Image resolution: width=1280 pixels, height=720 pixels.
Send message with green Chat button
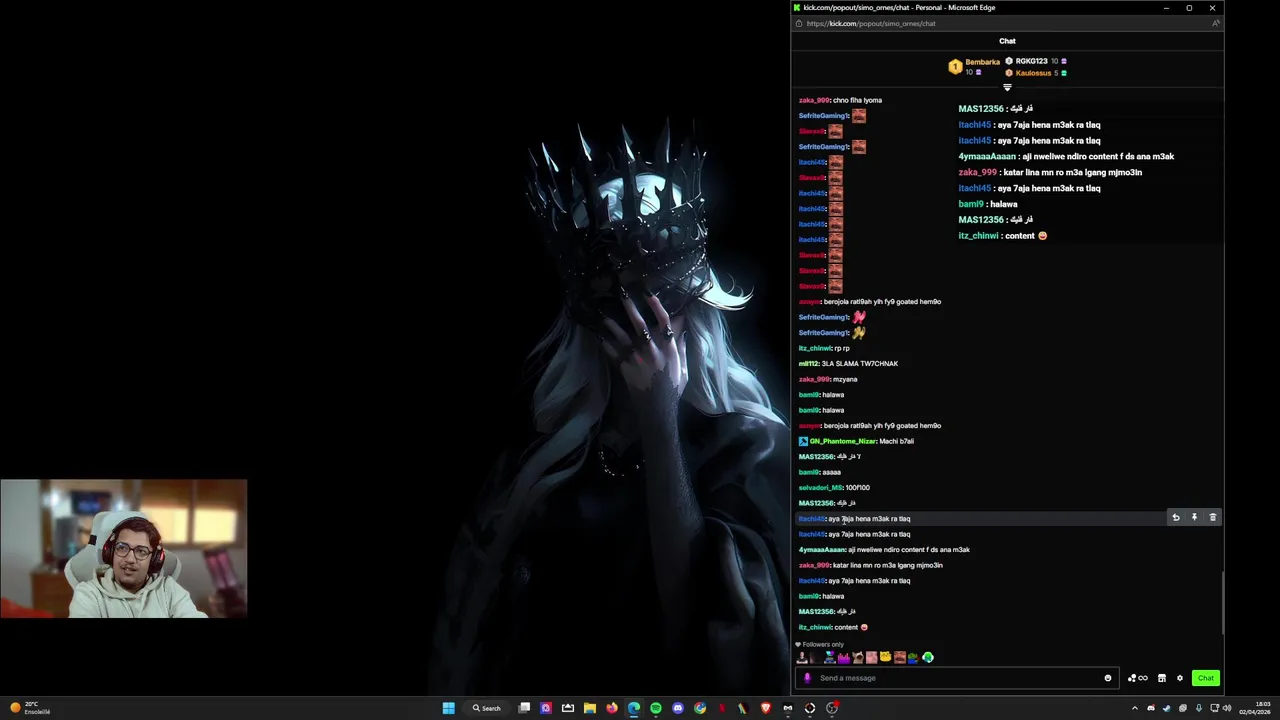pyautogui.click(x=1206, y=678)
